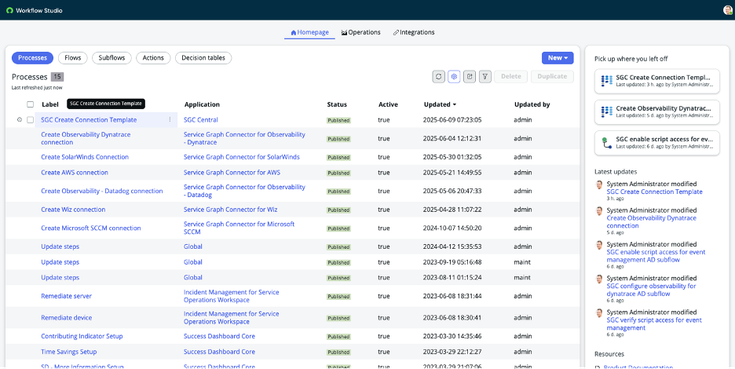Click the process icon on Create Observability Dynatrac card

click(607, 112)
